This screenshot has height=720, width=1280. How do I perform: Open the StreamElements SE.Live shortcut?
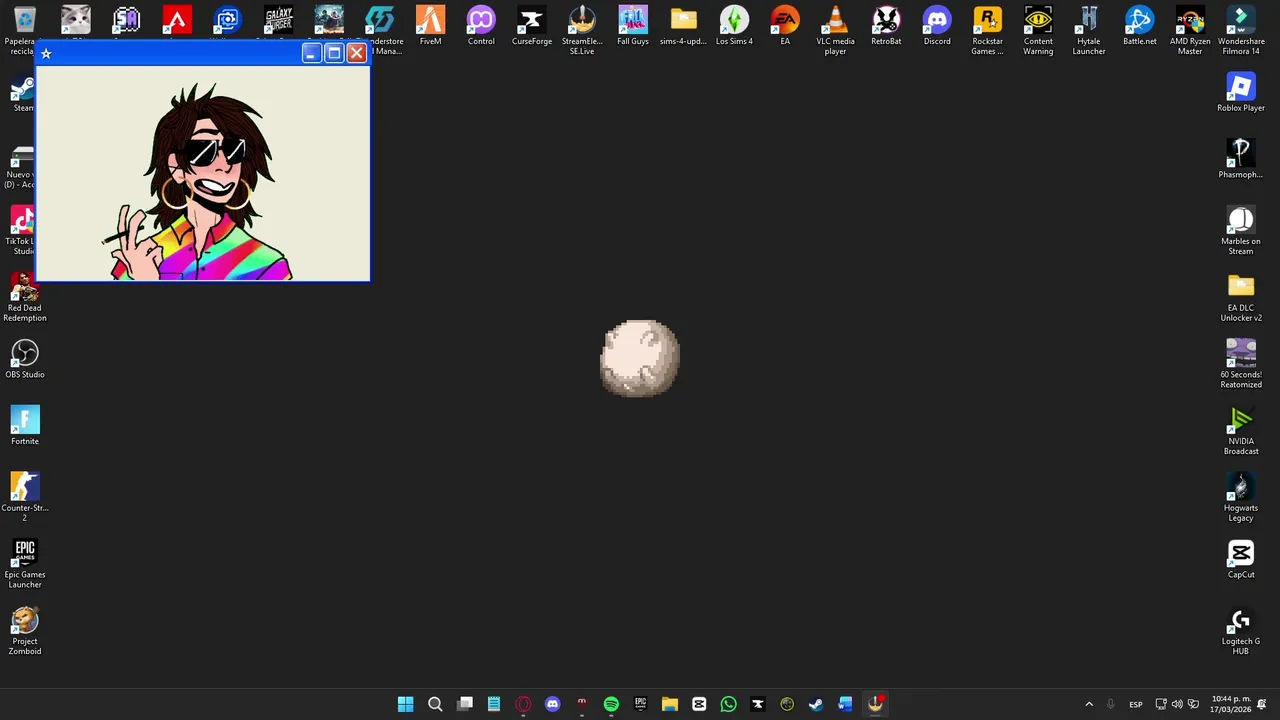[x=582, y=30]
